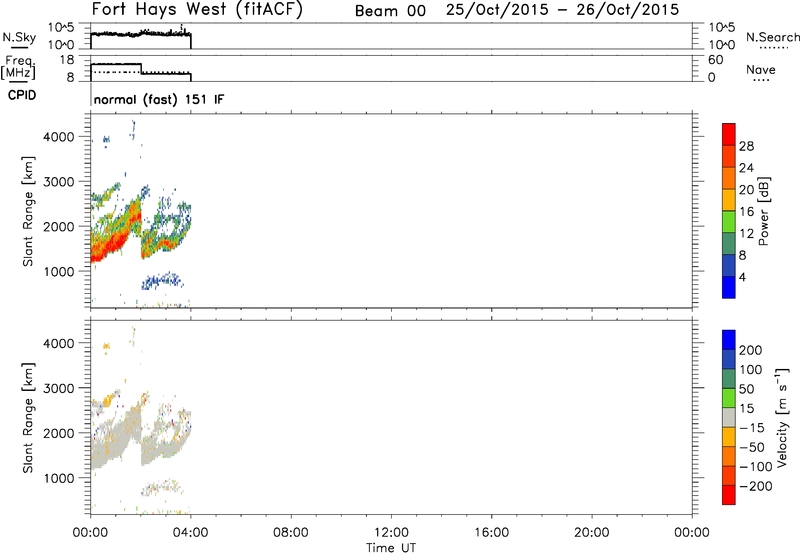This screenshot has width=800, height=554.
Task: Click the 'Beam 00' label
Action: 390,11
